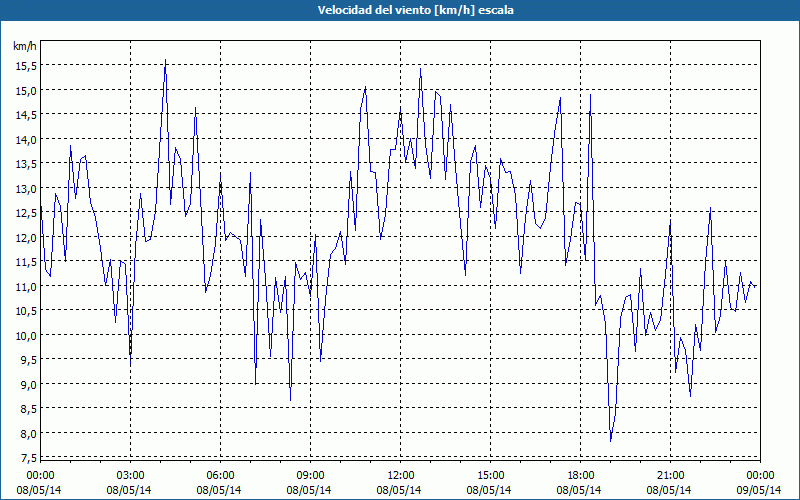
Task: Click the 06:00 time axis label
Action: (x=220, y=476)
